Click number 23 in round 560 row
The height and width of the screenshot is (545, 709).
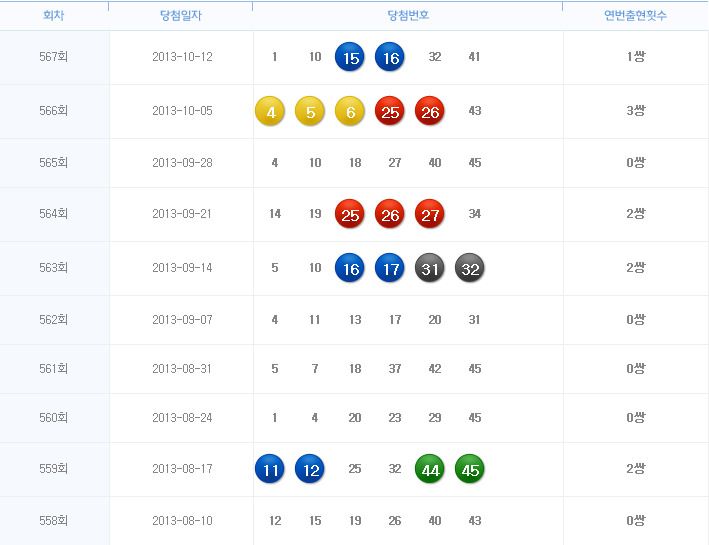(x=395, y=417)
